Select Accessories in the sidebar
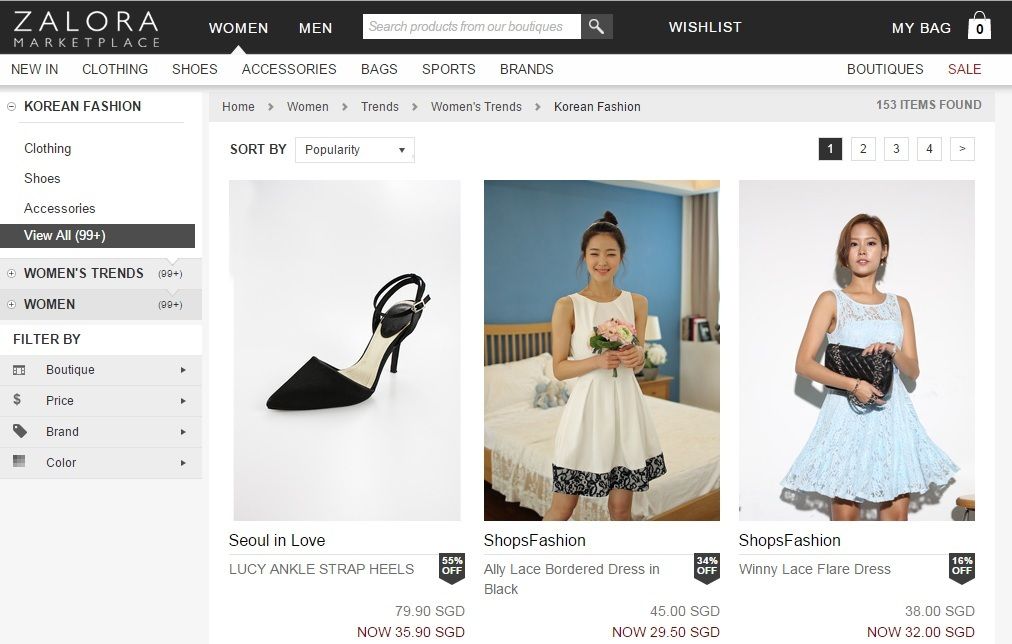The width and height of the screenshot is (1012, 644). (59, 208)
